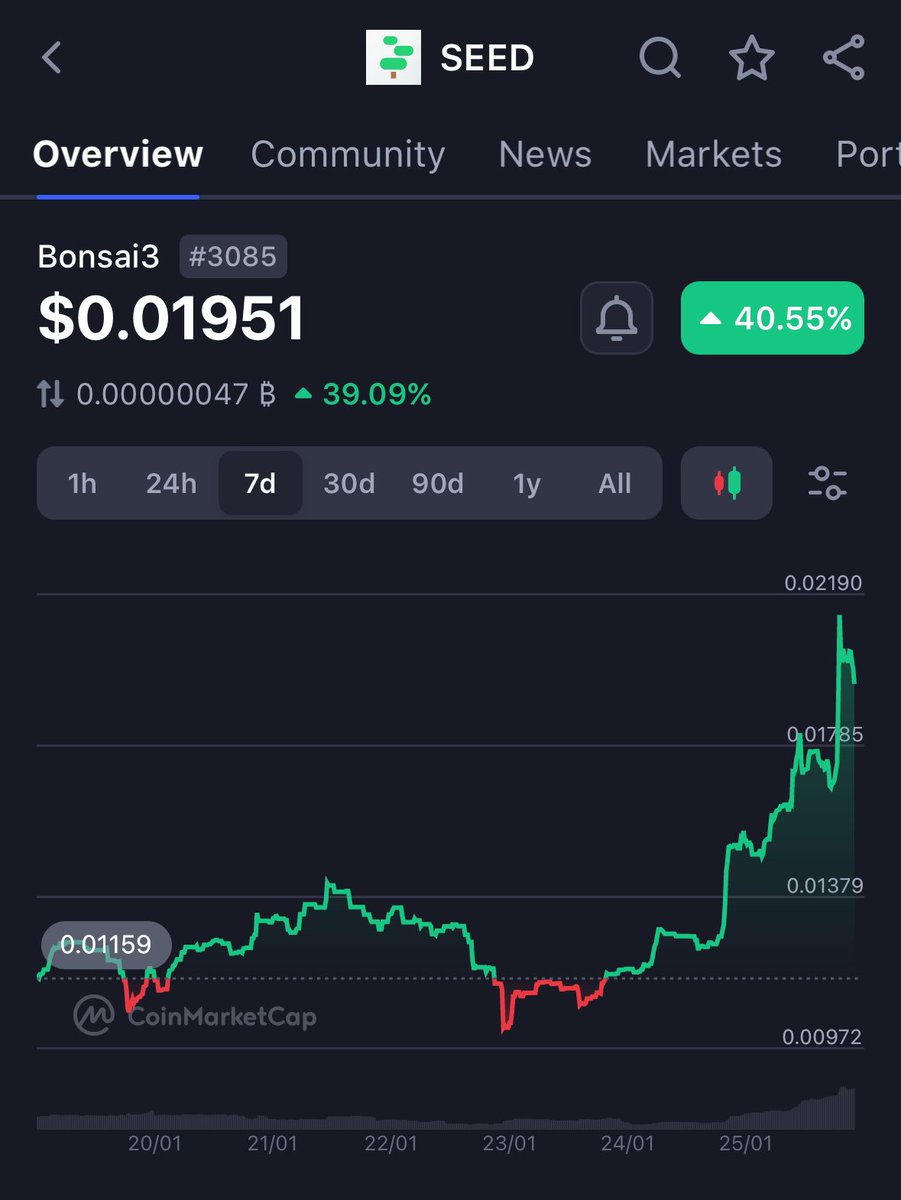The width and height of the screenshot is (901, 1200).
Task: Tap the Bonsai3 coin name
Action: click(98, 257)
